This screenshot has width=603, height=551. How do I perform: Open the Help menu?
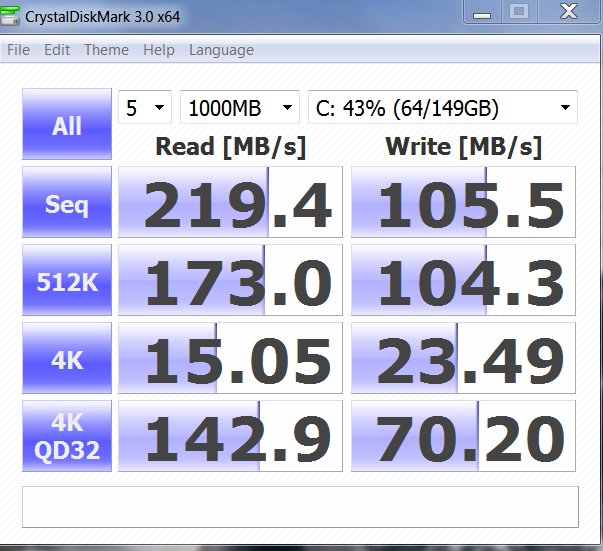(x=158, y=50)
